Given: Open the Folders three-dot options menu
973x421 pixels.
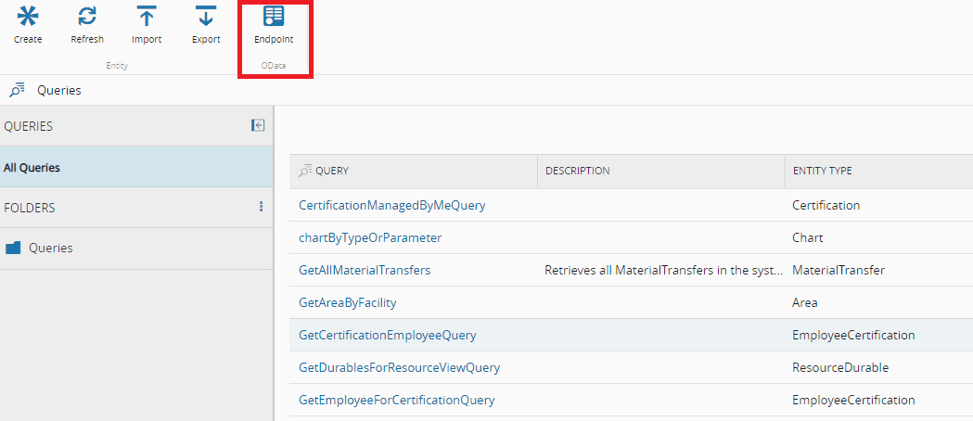Looking at the screenshot, I should 261,207.
